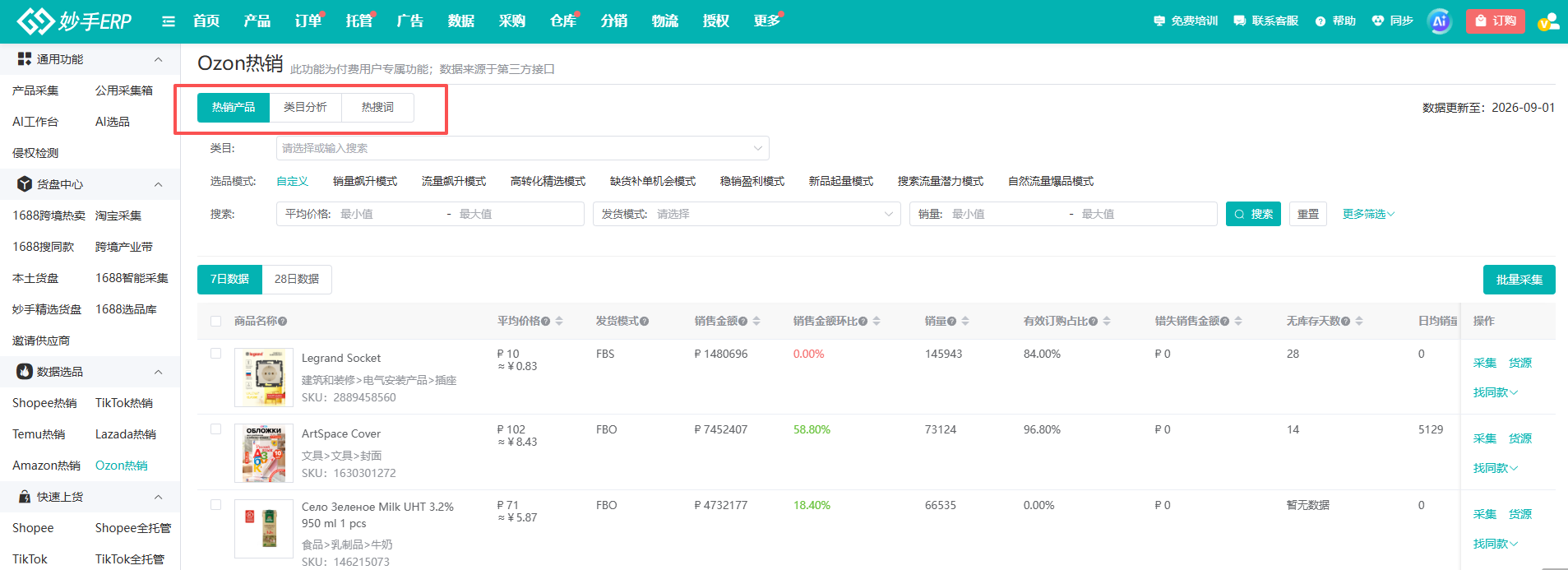Select 自然流量爆品模式 selection mode
This screenshot has width=1568, height=570.
click(1051, 181)
